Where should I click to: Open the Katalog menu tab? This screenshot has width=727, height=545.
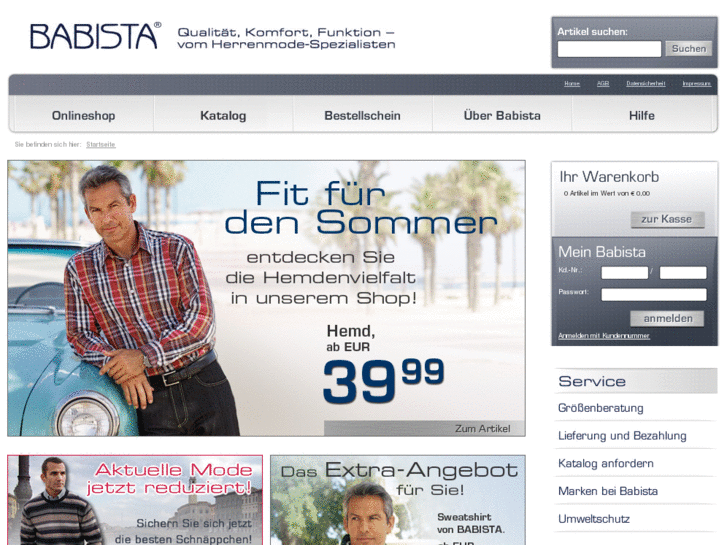(223, 115)
